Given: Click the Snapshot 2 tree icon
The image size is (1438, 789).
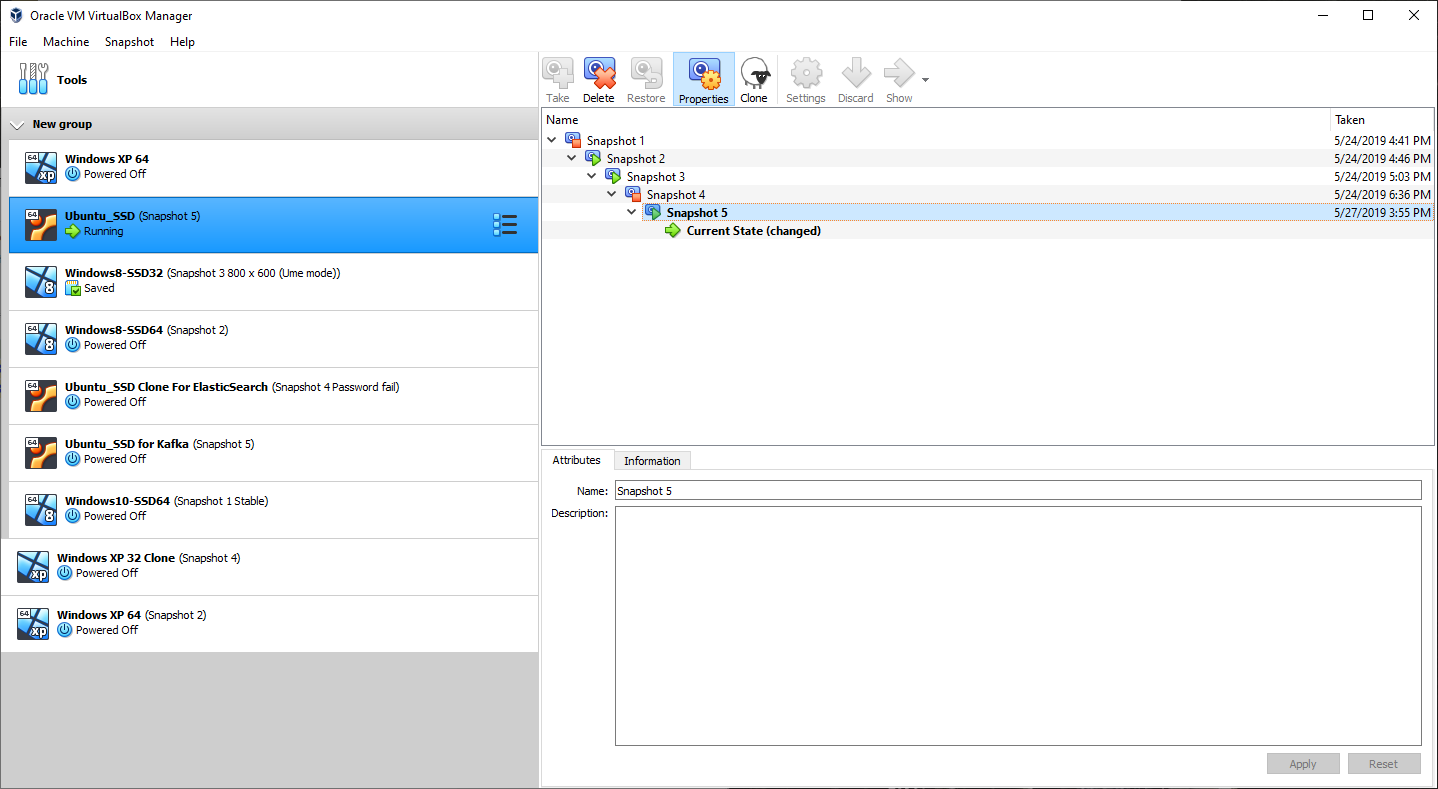Looking at the screenshot, I should click(593, 158).
